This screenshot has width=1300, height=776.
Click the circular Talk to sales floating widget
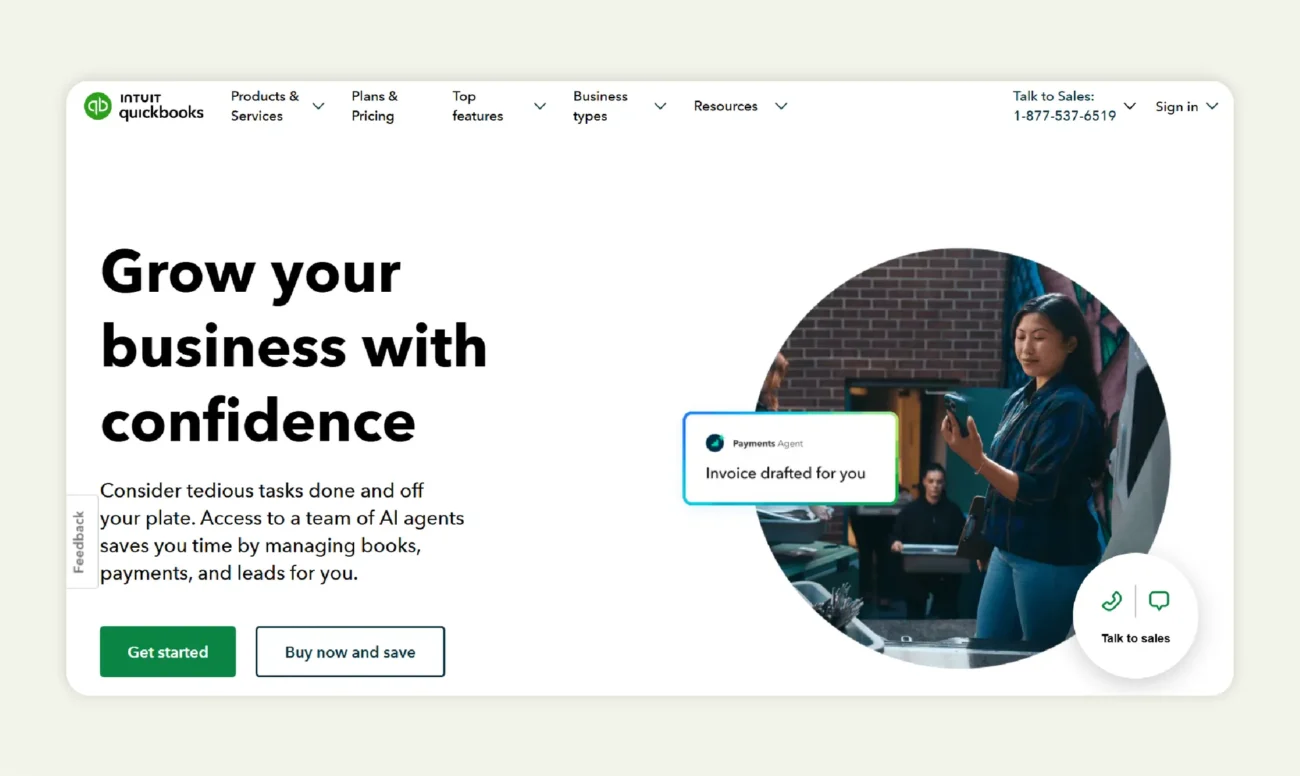(1135, 618)
